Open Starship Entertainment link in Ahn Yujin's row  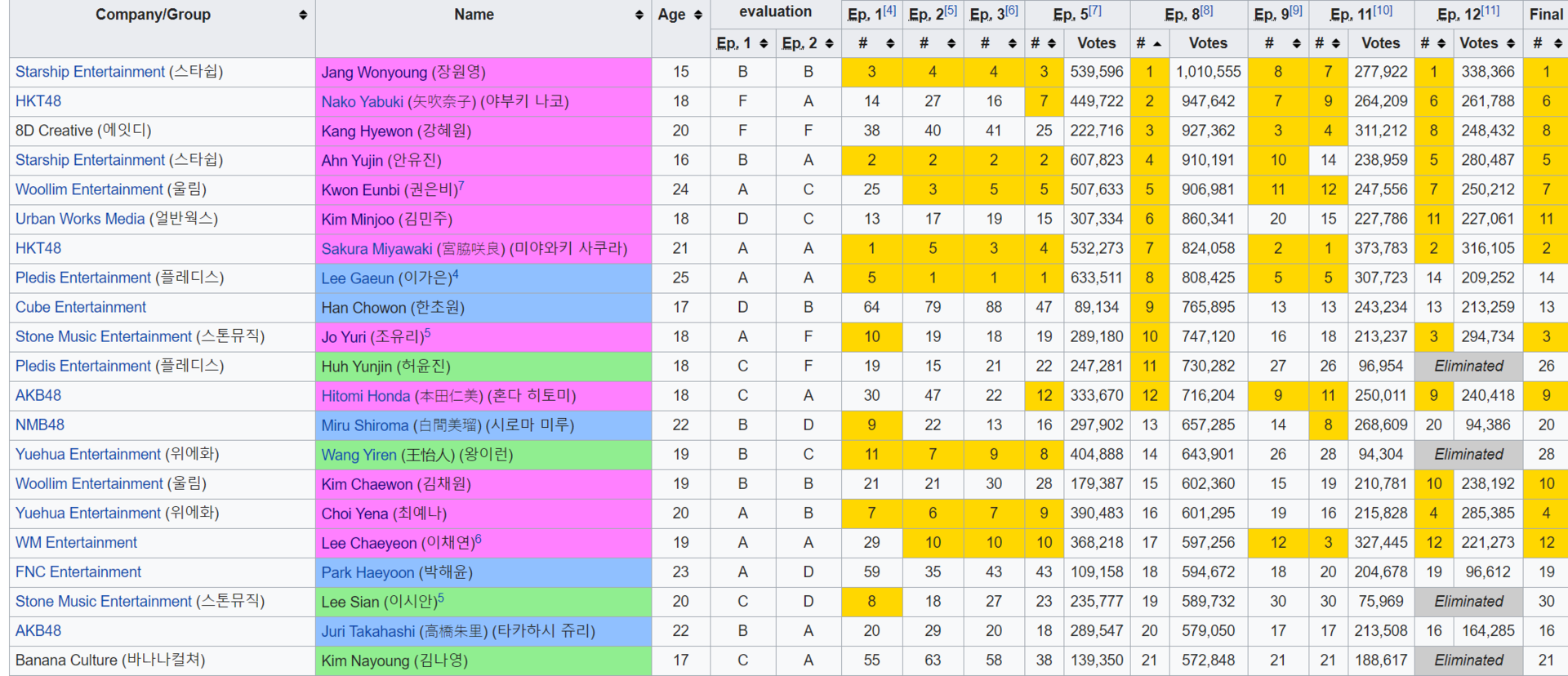click(x=90, y=160)
